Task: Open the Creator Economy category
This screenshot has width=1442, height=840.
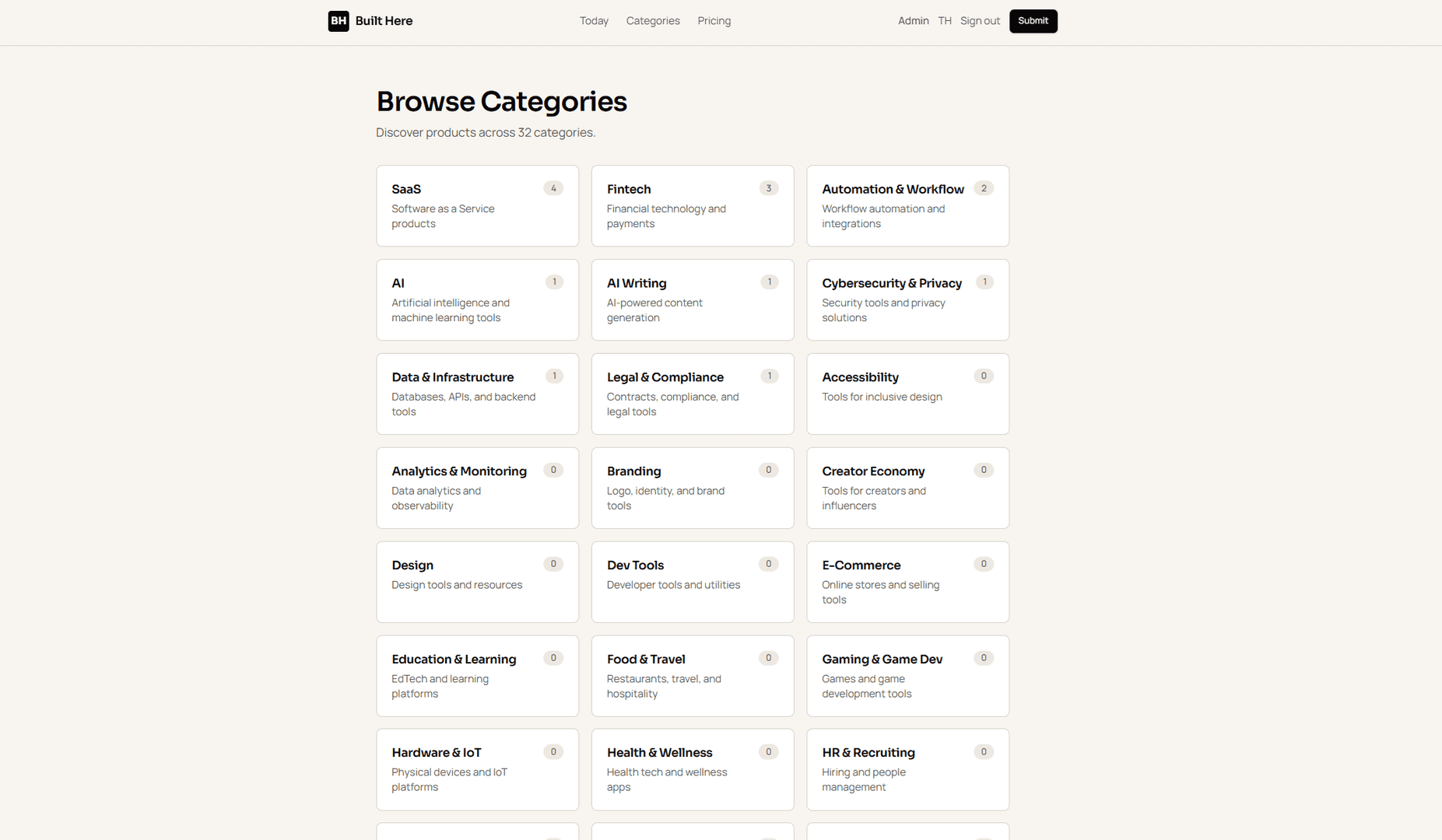Action: pos(908,488)
